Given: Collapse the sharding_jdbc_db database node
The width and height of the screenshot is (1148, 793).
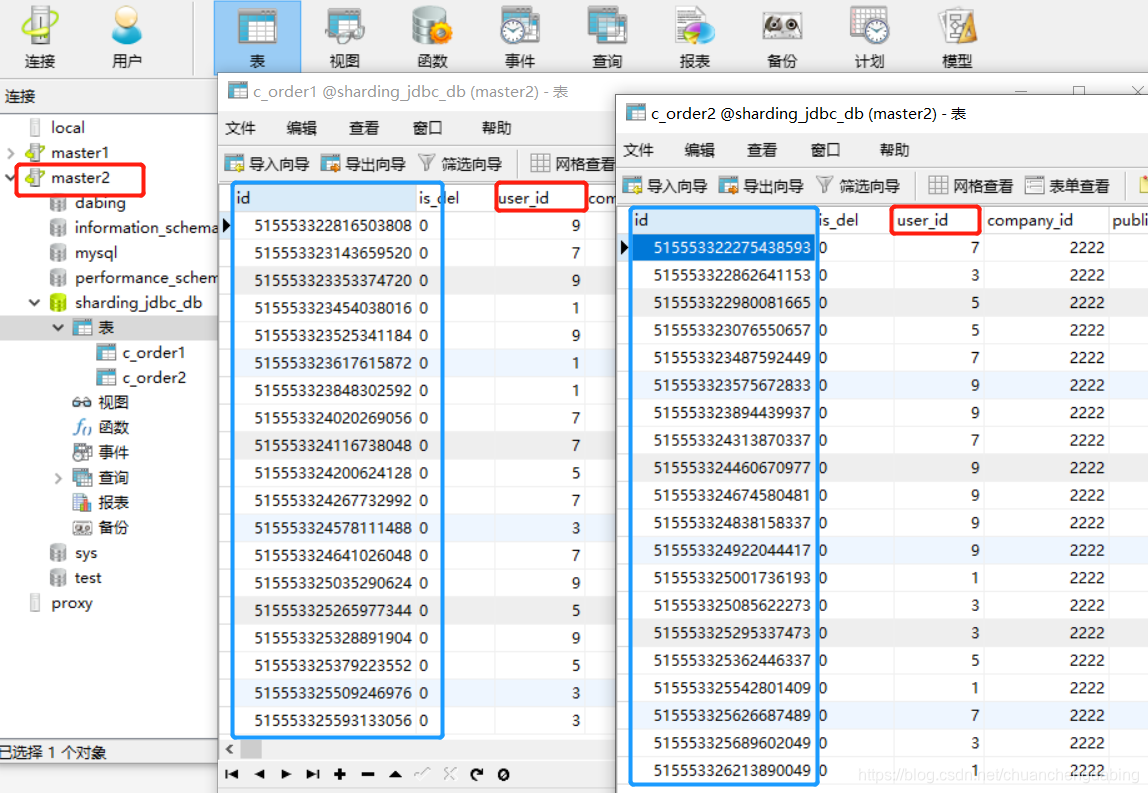Looking at the screenshot, I should click(x=34, y=302).
